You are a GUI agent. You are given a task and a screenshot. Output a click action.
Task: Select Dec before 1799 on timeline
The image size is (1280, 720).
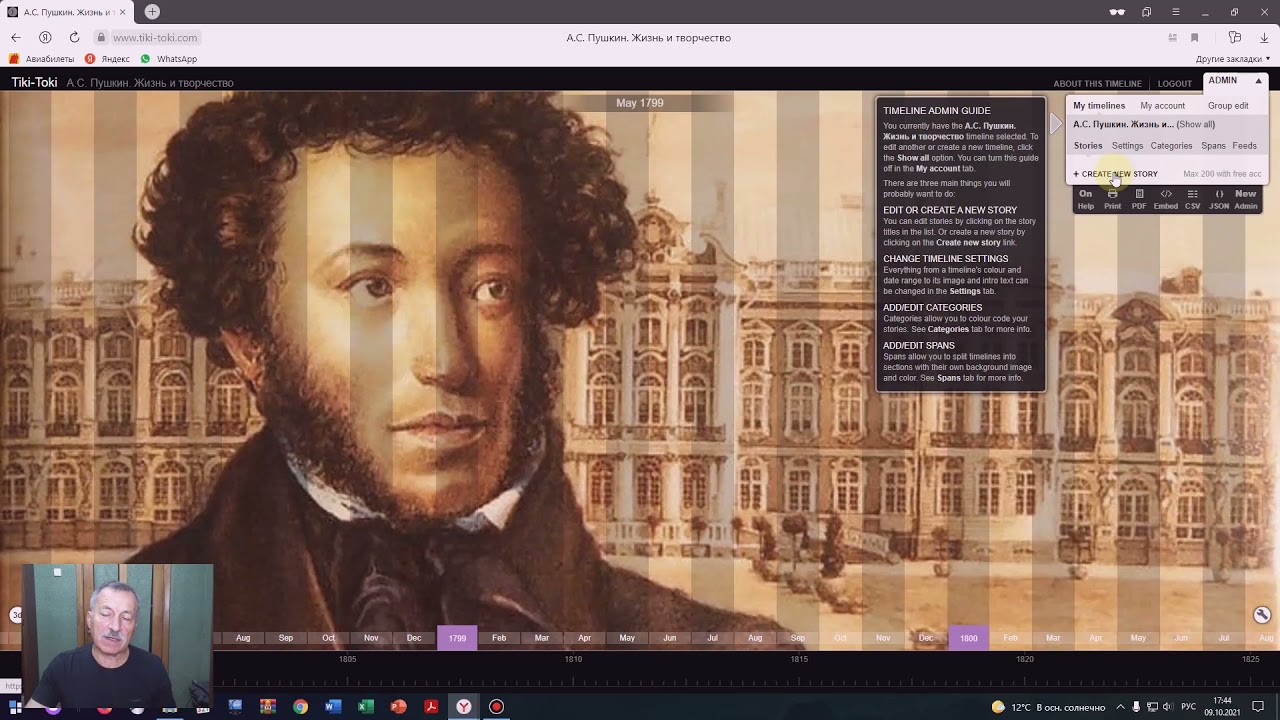(414, 638)
